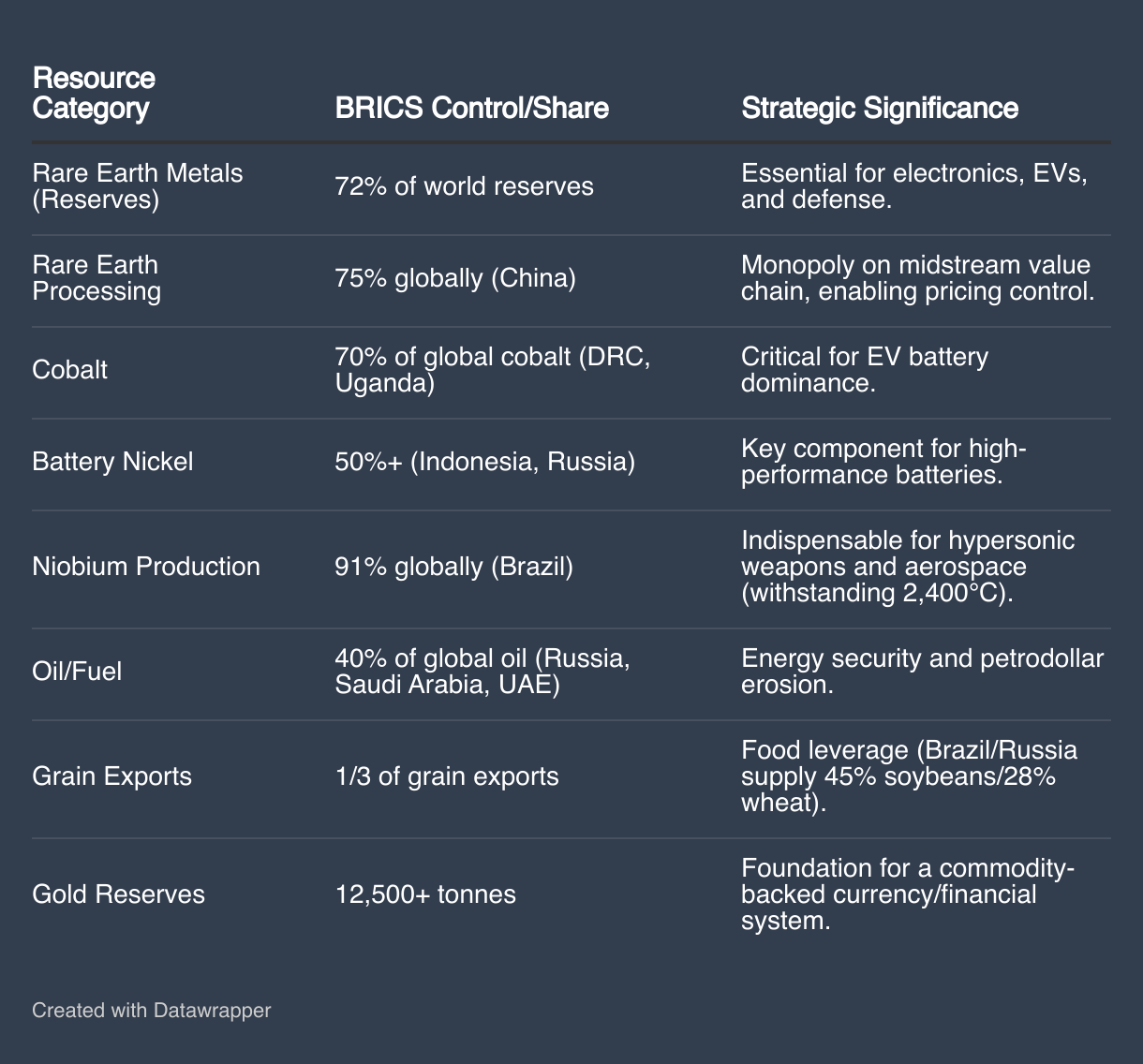Click the 50%+ (Indonesia, Russia) value
Screen dimensions: 1143x1064
click(x=485, y=462)
